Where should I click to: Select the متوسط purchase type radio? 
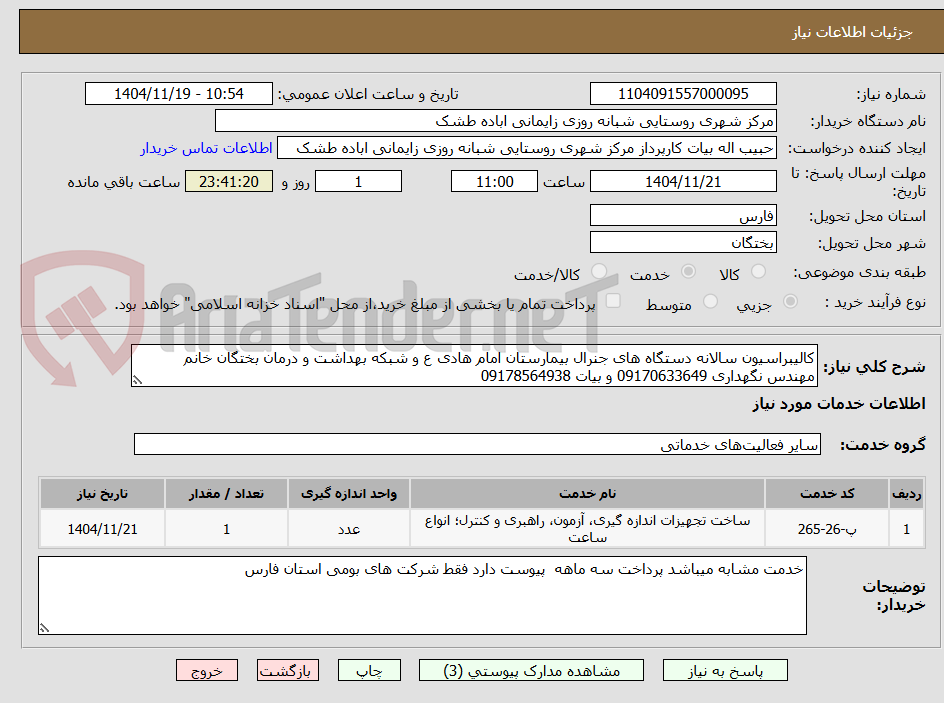(x=710, y=301)
